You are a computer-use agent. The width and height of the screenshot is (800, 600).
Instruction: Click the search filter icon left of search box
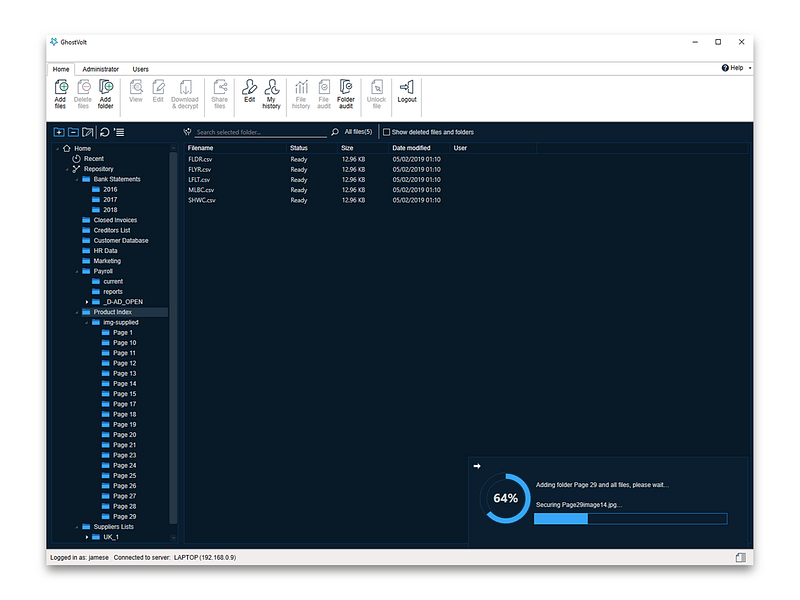pos(187,132)
